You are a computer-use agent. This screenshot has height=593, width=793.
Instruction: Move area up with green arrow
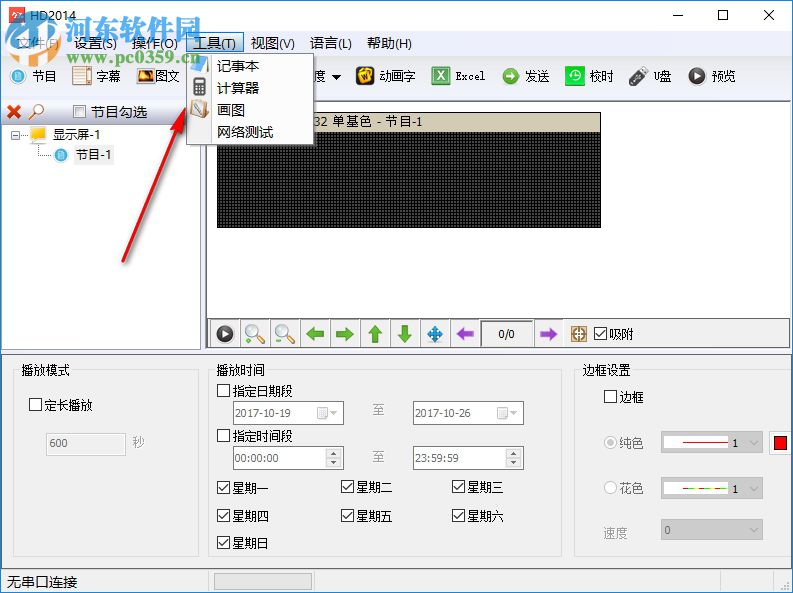click(x=375, y=334)
